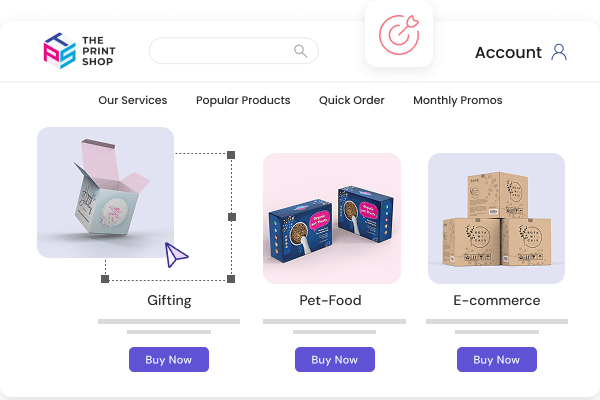Select the Gifting box product image
Image resolution: width=600 pixels, height=400 pixels.
tap(106, 193)
